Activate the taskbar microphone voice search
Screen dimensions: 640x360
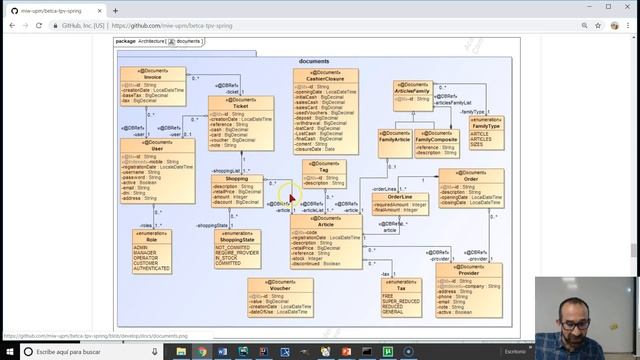click(155, 351)
